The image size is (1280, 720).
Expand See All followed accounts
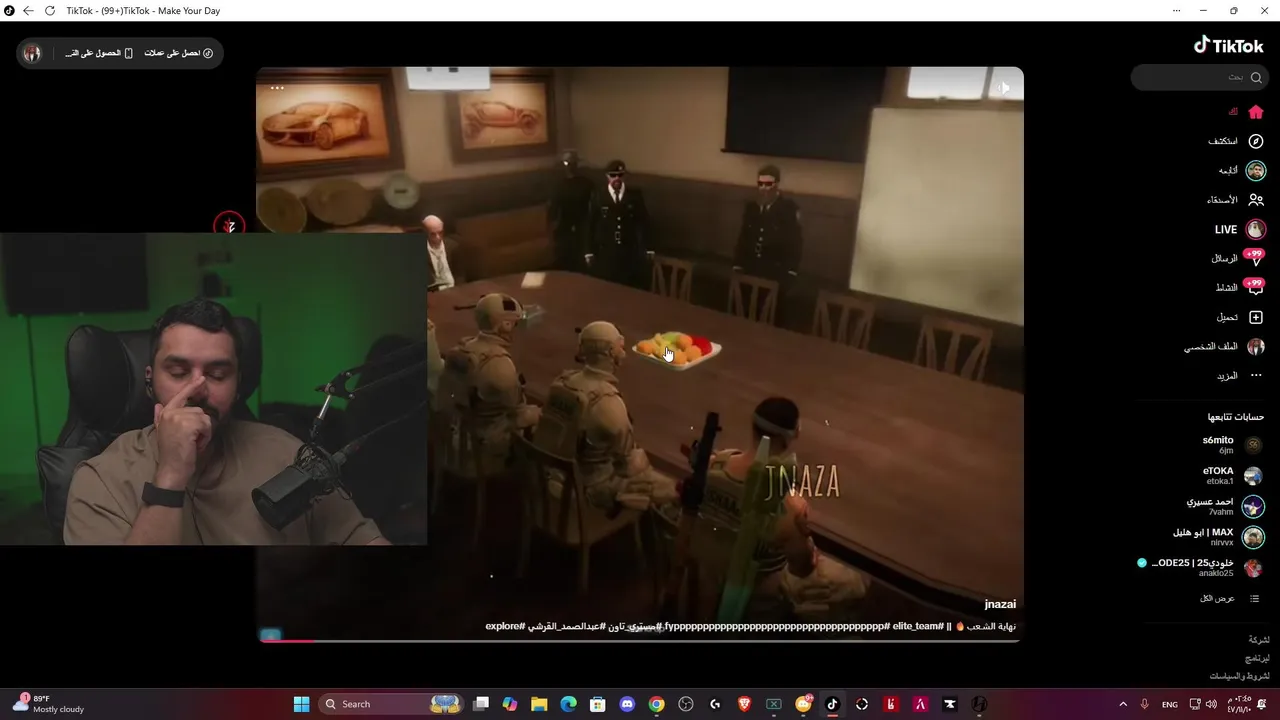(x=1230, y=598)
